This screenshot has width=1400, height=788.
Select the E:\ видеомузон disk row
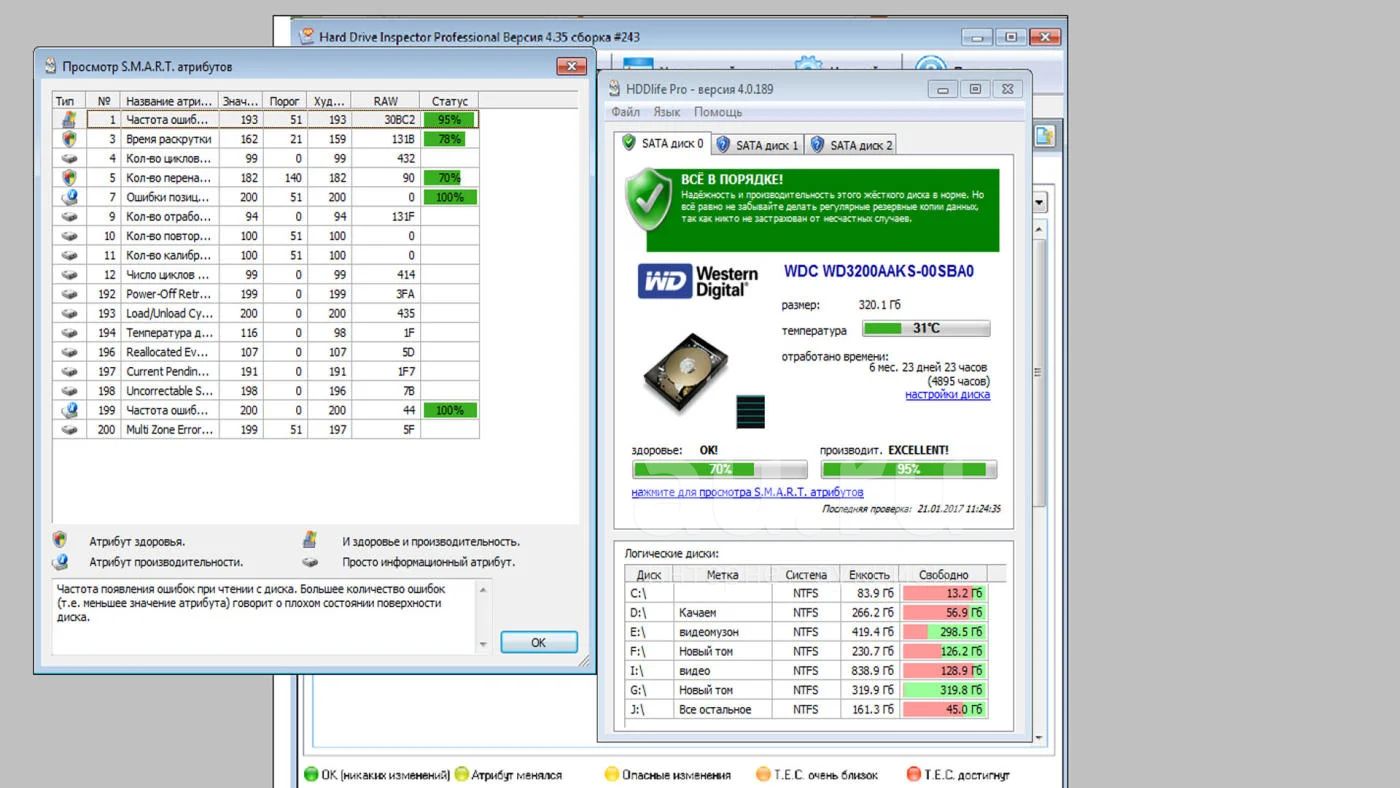tap(806, 632)
